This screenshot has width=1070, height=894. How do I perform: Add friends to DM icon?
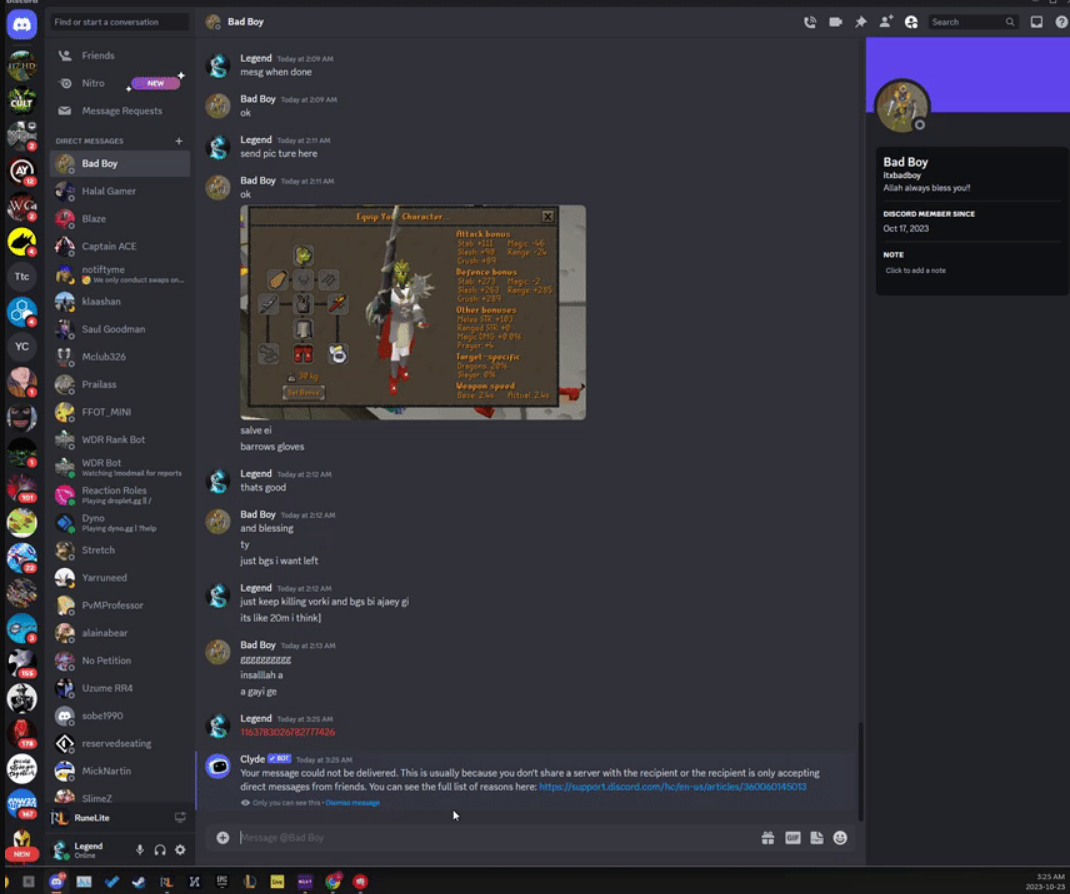pyautogui.click(x=886, y=22)
